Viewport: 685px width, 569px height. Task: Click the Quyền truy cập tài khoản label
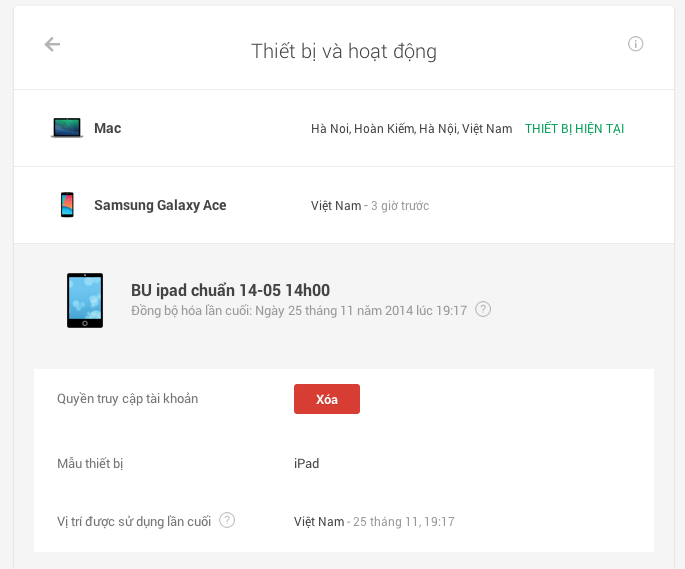(128, 399)
